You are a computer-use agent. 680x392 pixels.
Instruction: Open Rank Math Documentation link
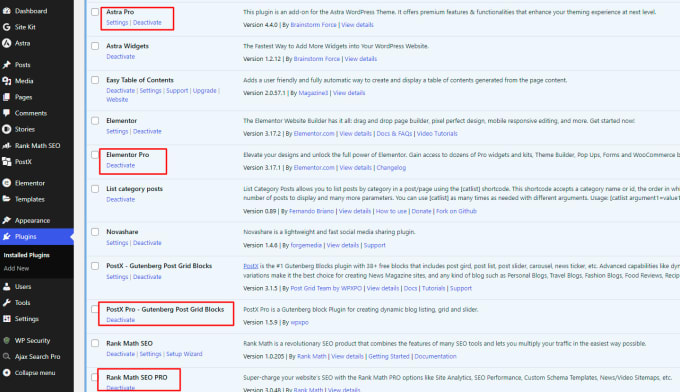click(435, 356)
